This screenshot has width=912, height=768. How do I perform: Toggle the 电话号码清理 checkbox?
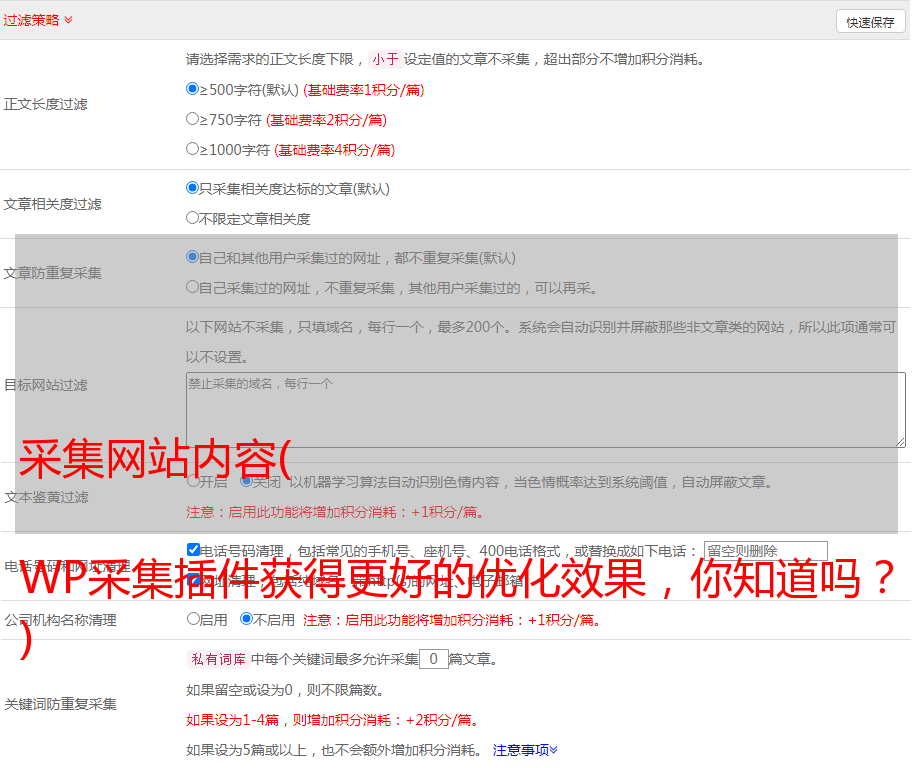(193, 549)
